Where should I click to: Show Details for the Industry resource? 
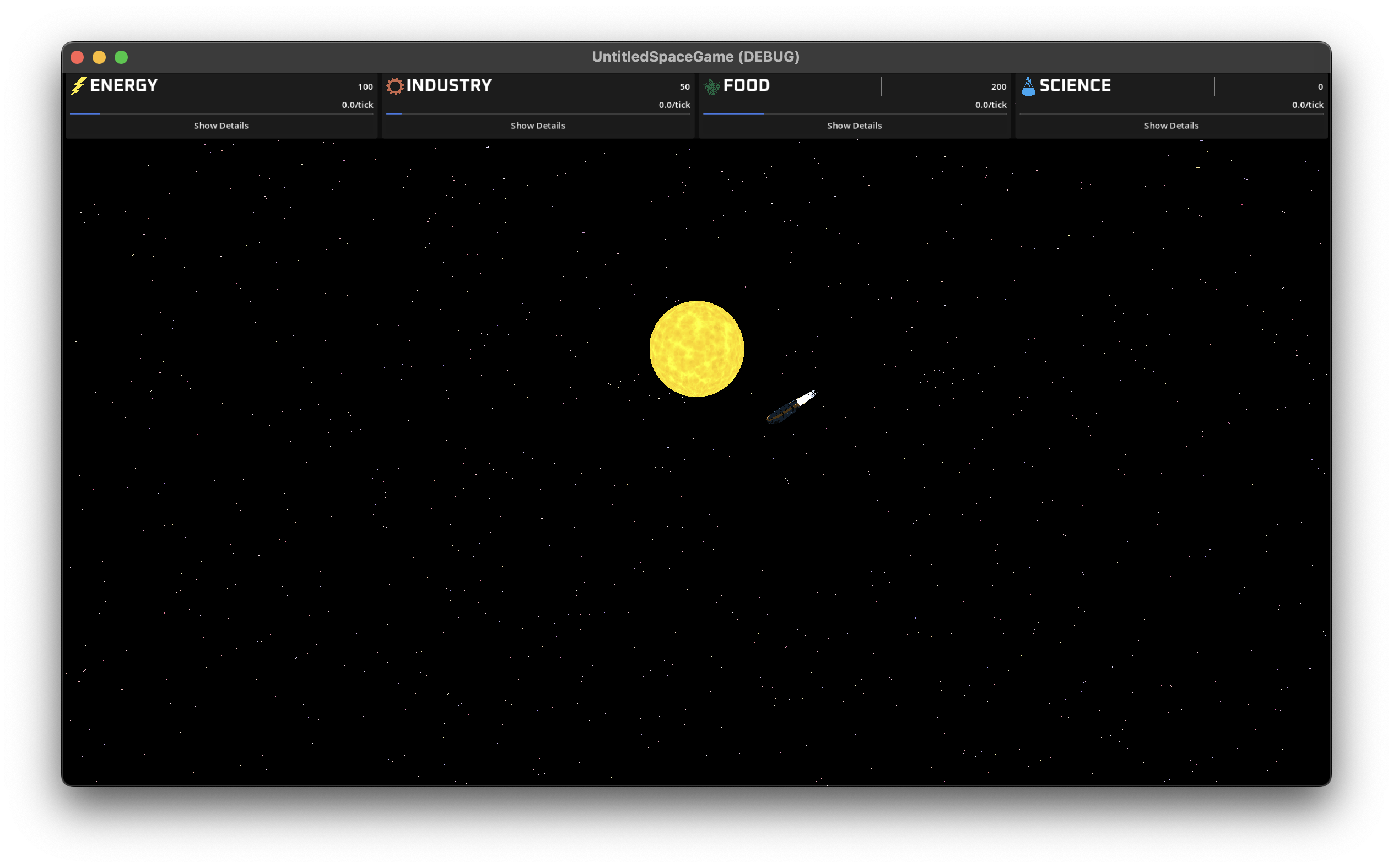(538, 125)
